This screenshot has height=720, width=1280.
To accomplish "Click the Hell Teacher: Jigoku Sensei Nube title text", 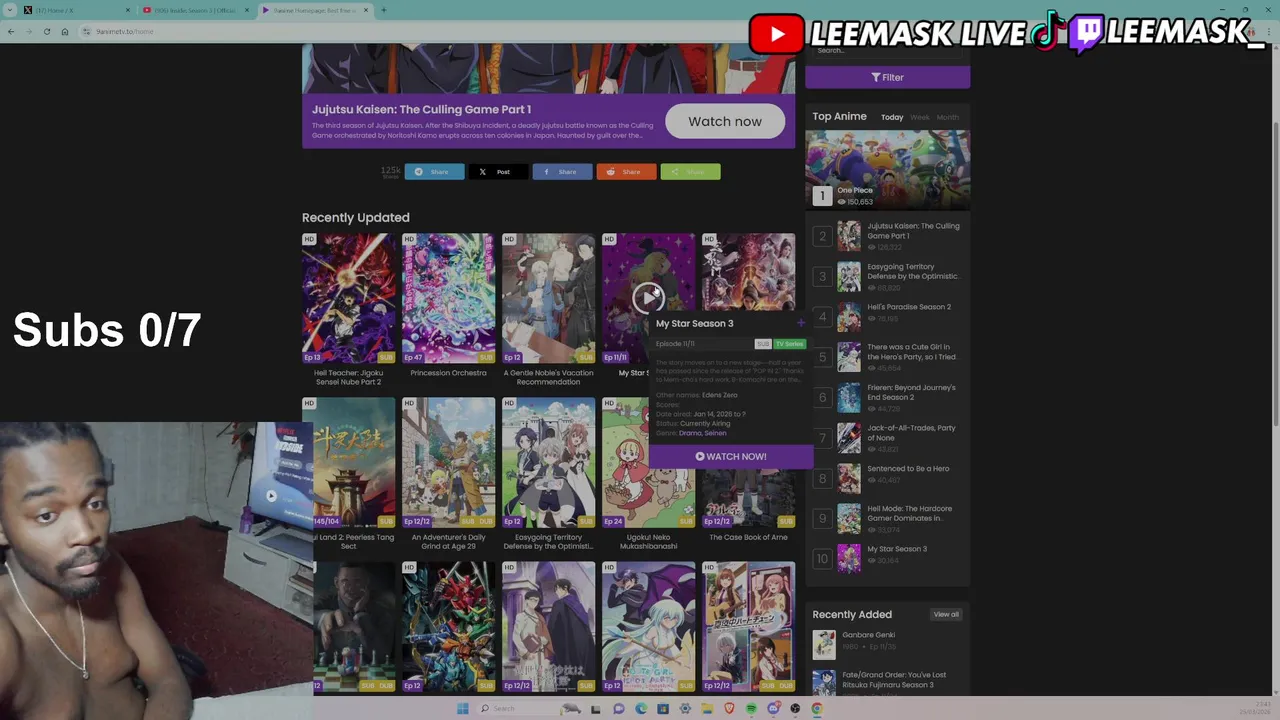I will [x=348, y=377].
